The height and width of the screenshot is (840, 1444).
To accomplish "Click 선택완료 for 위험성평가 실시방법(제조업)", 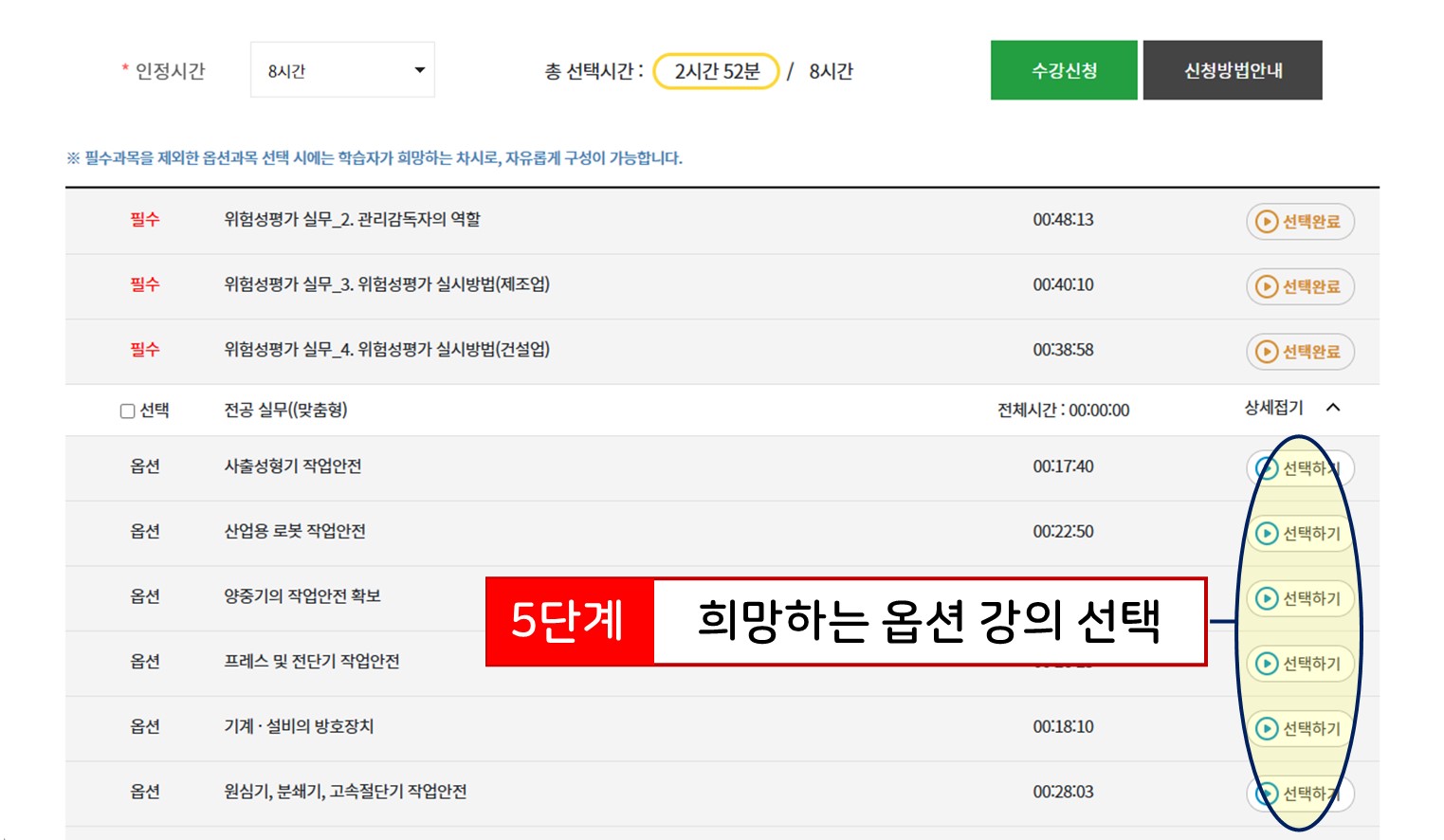I will coord(1300,286).
